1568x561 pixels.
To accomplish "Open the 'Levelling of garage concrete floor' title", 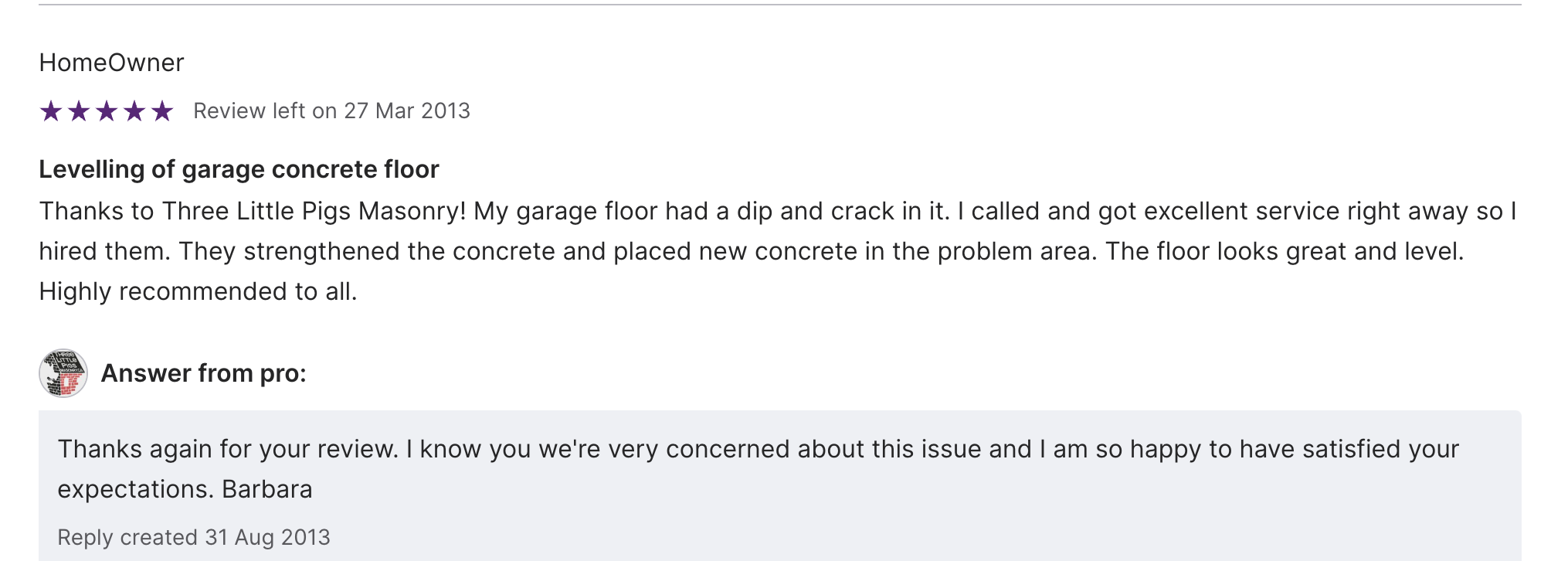I will pos(239,169).
